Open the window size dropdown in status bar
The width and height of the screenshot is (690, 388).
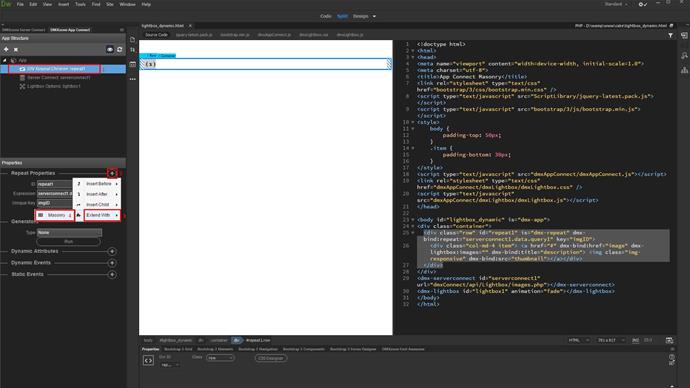(611, 340)
